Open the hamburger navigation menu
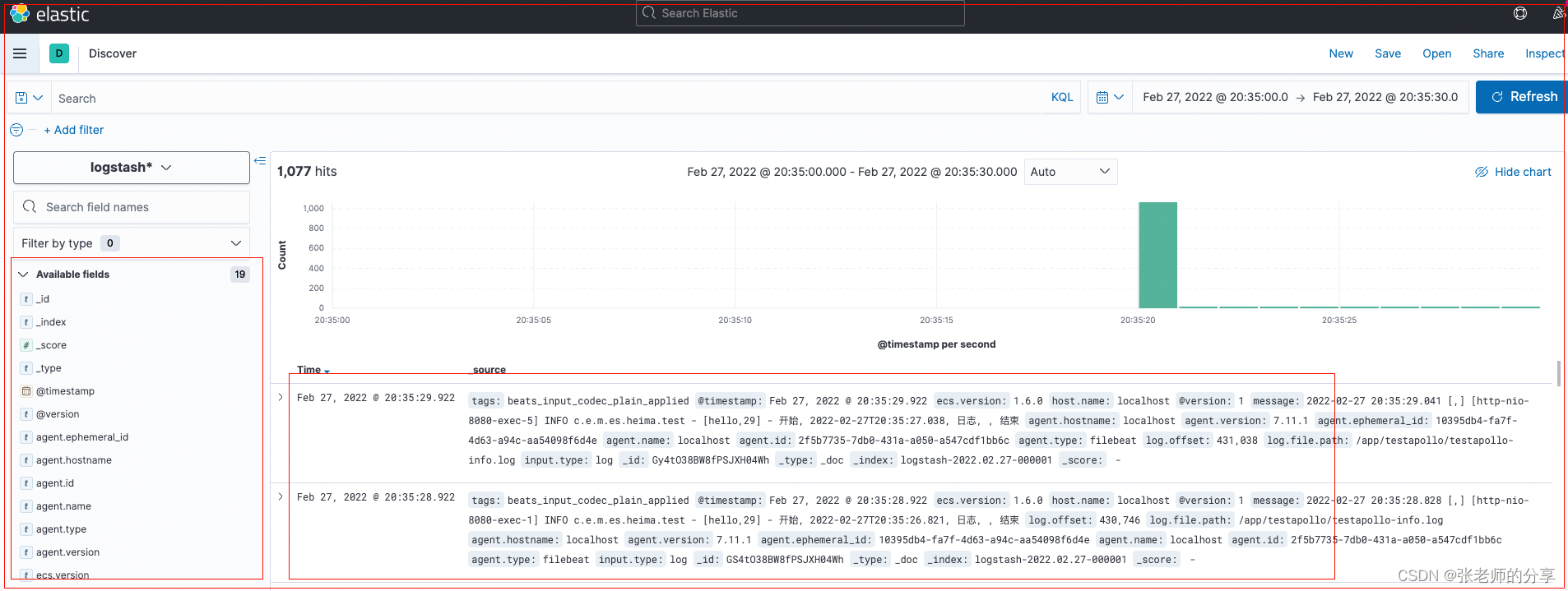Image resolution: width=1568 pixels, height=591 pixels. 20,53
